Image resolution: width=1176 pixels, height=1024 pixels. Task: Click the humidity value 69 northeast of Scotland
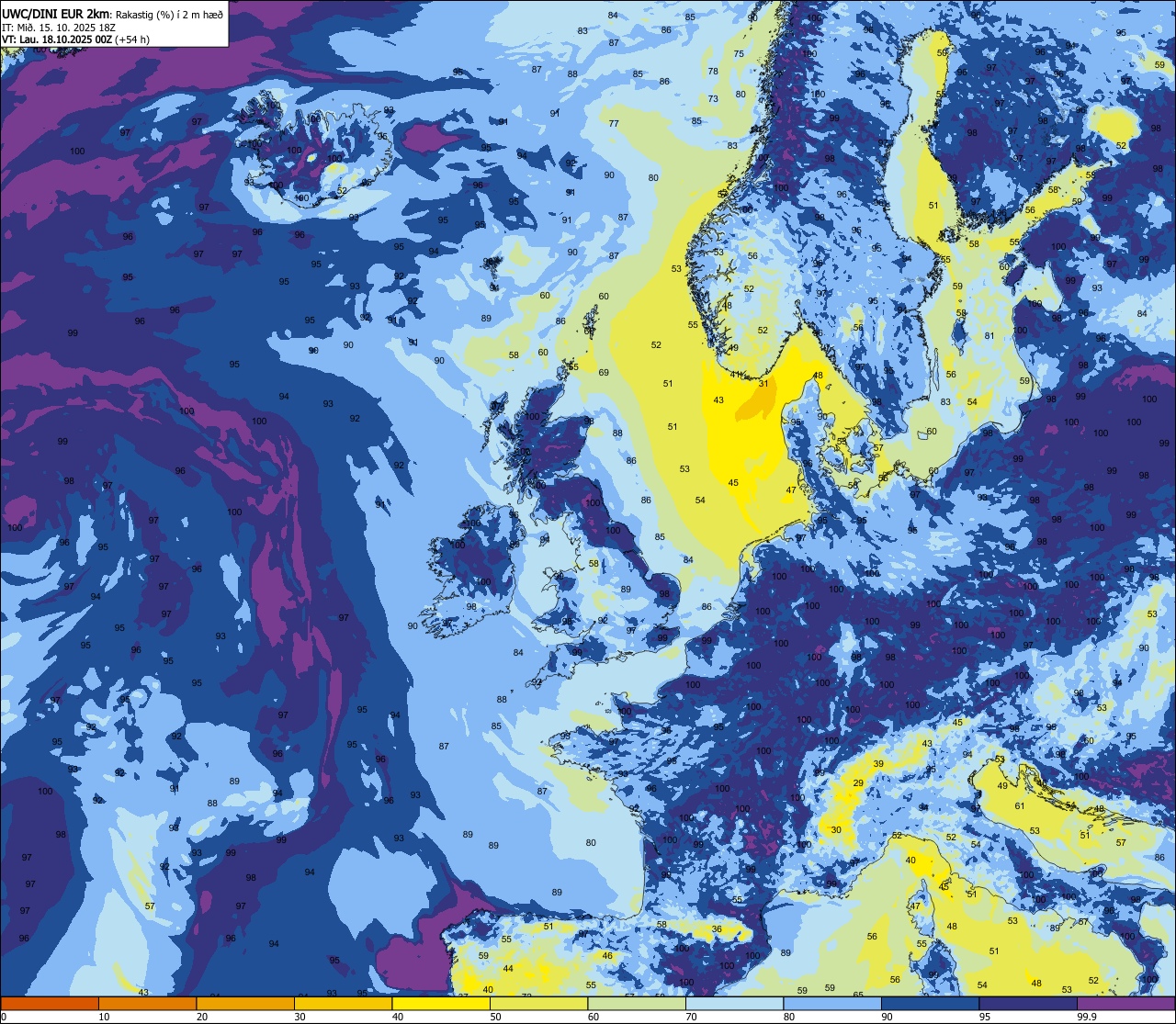604,373
